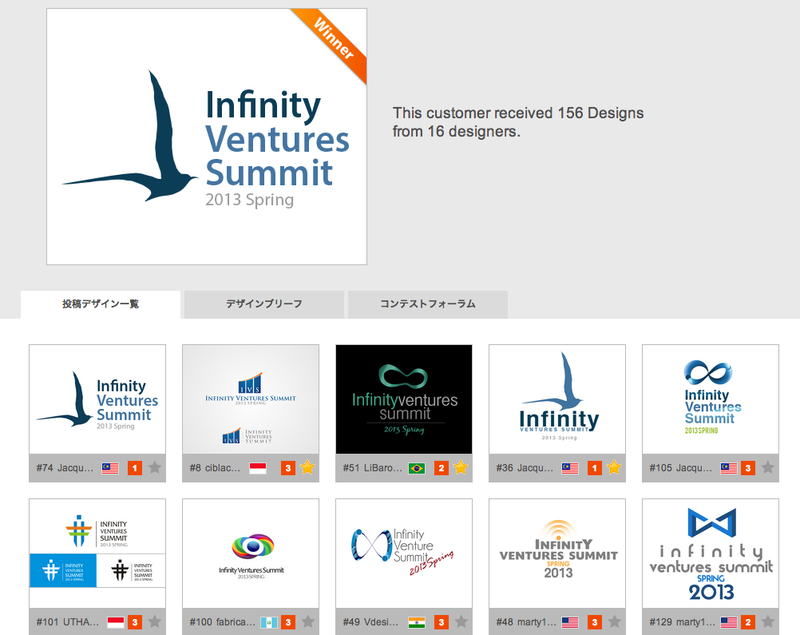
Task: Click the orange 3 badge on design #105
Action: (x=748, y=468)
